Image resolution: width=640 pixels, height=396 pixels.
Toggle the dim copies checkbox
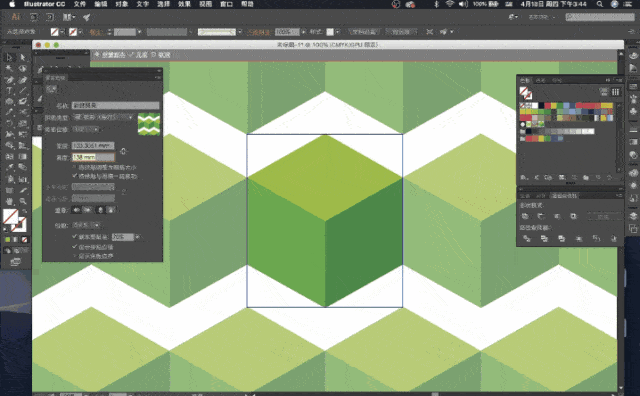coord(74,236)
